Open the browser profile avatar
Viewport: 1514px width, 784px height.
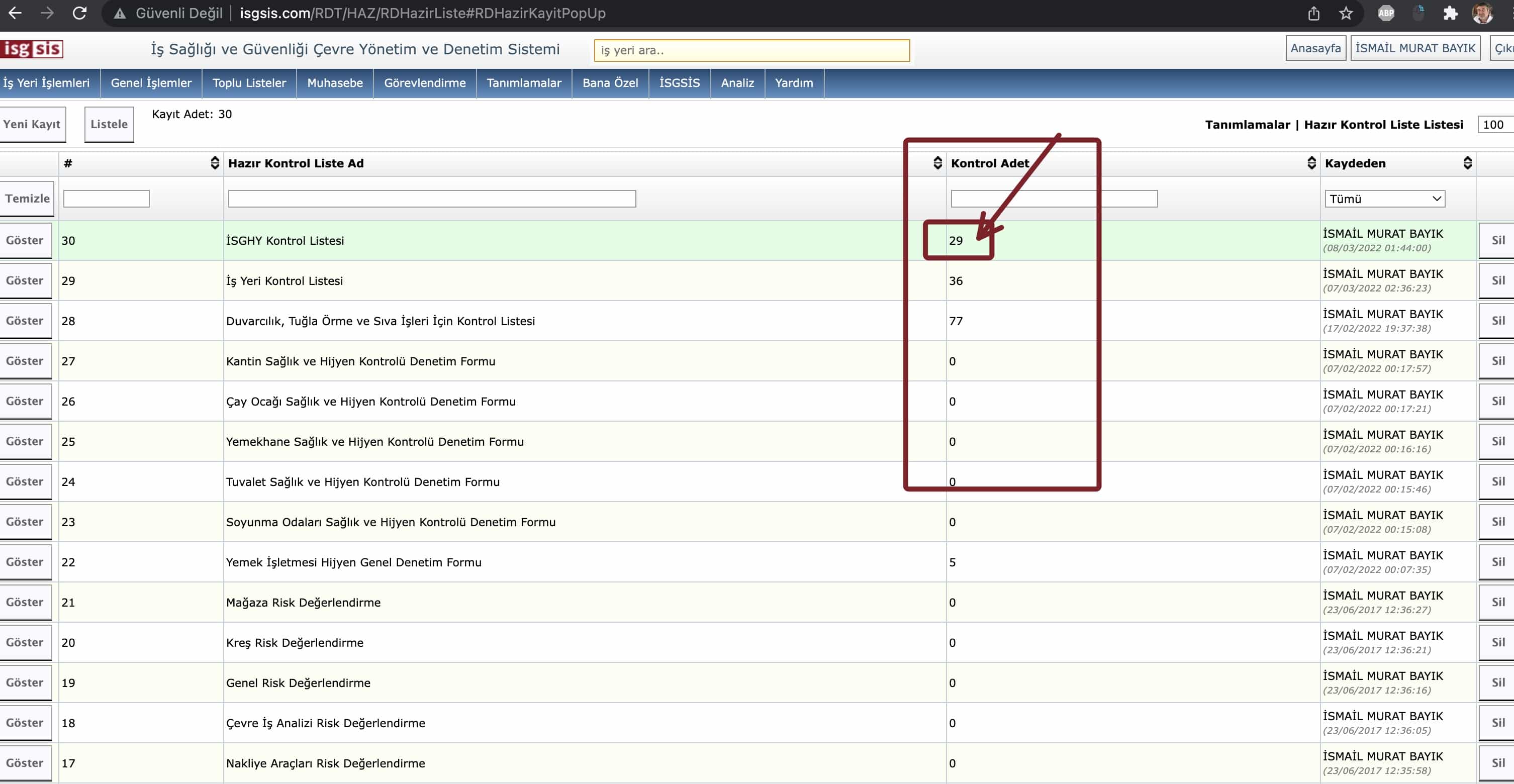point(1482,13)
